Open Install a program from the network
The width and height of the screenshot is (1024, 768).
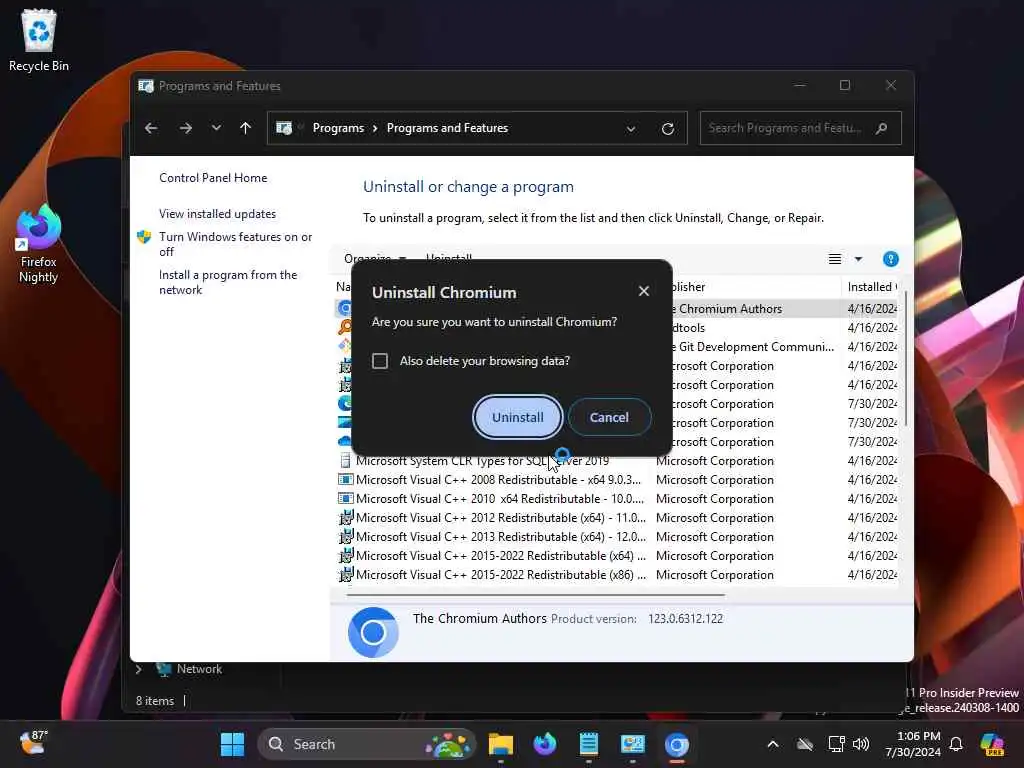coord(228,282)
